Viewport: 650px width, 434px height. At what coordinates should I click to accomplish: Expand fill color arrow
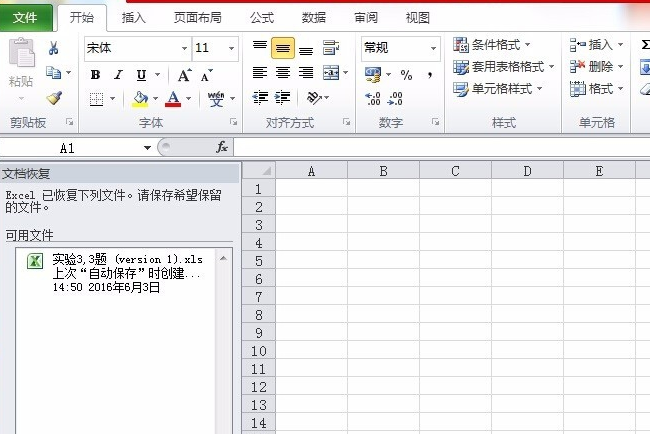coord(155,99)
